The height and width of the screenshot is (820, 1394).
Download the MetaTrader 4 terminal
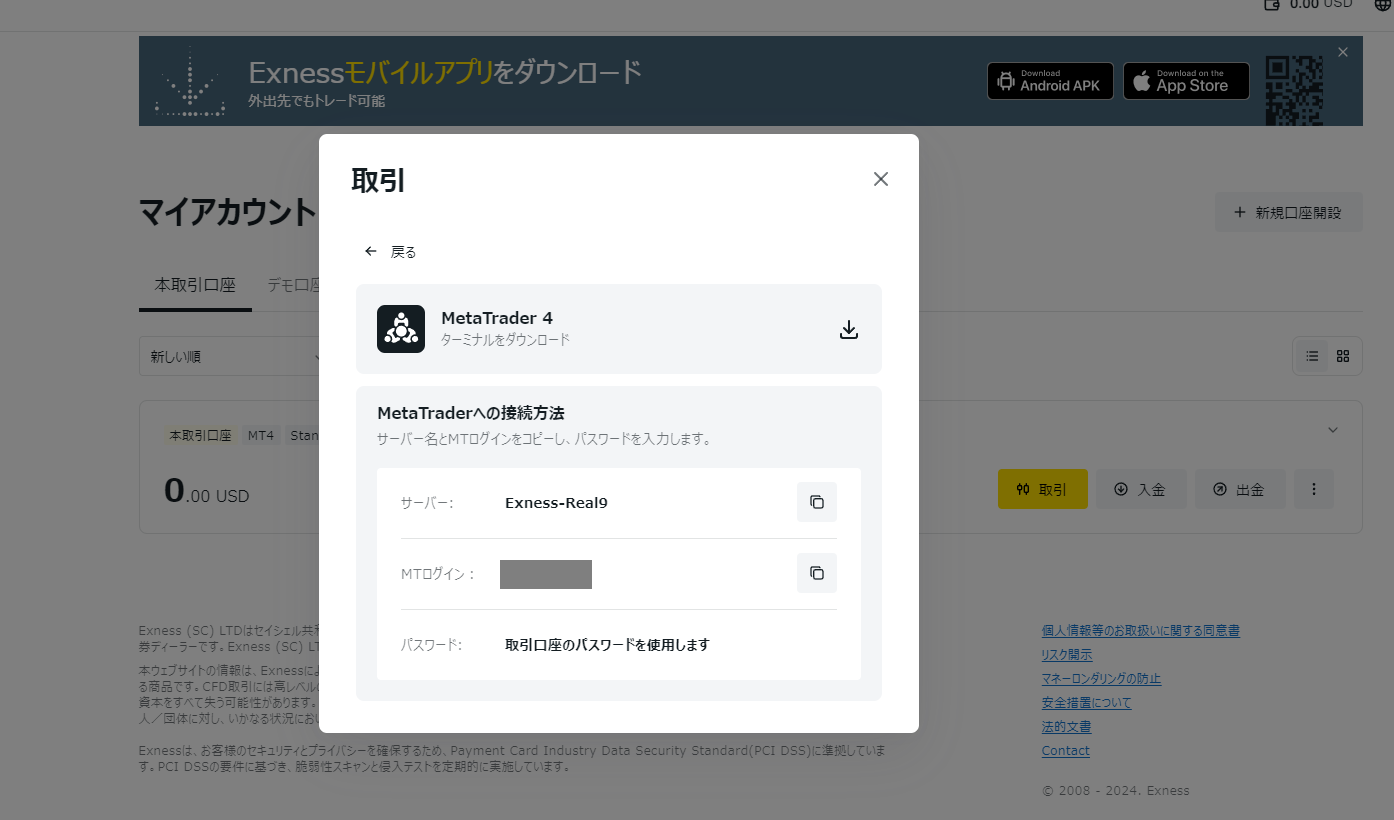coord(849,329)
